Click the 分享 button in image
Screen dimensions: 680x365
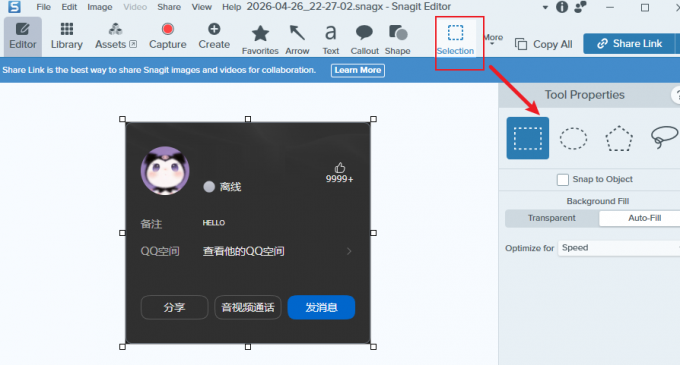pos(174,307)
